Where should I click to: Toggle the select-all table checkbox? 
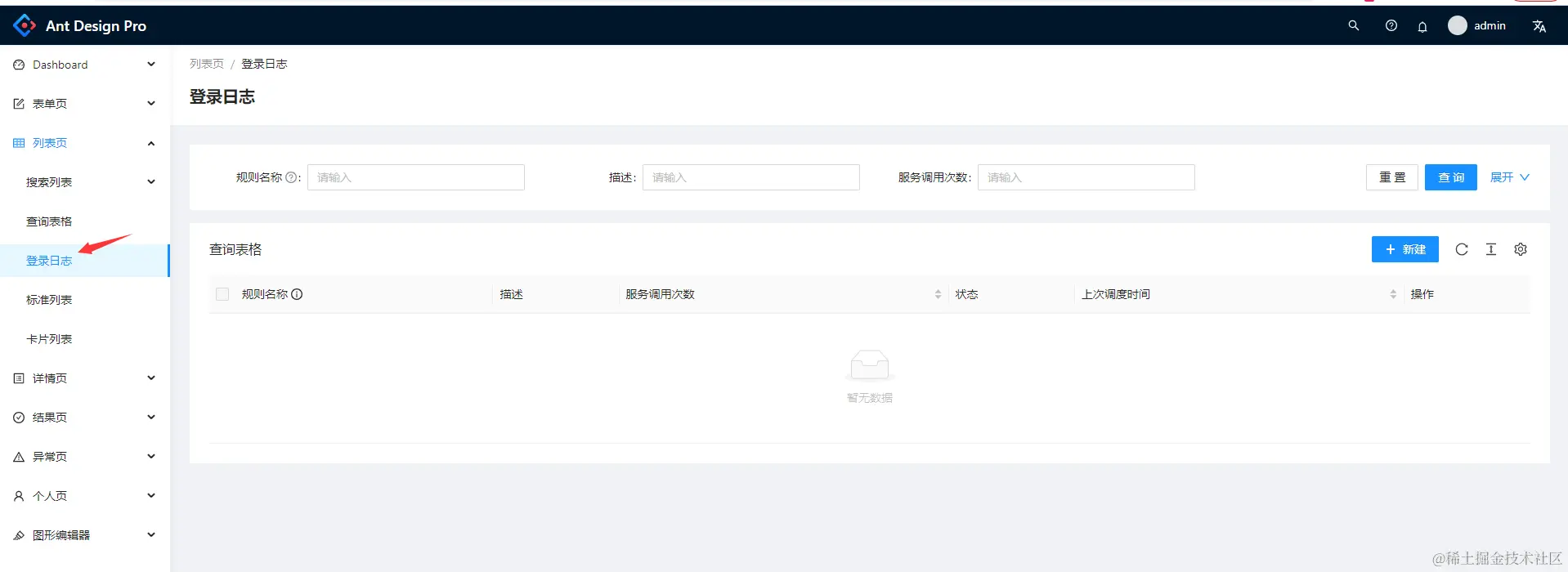coord(222,294)
